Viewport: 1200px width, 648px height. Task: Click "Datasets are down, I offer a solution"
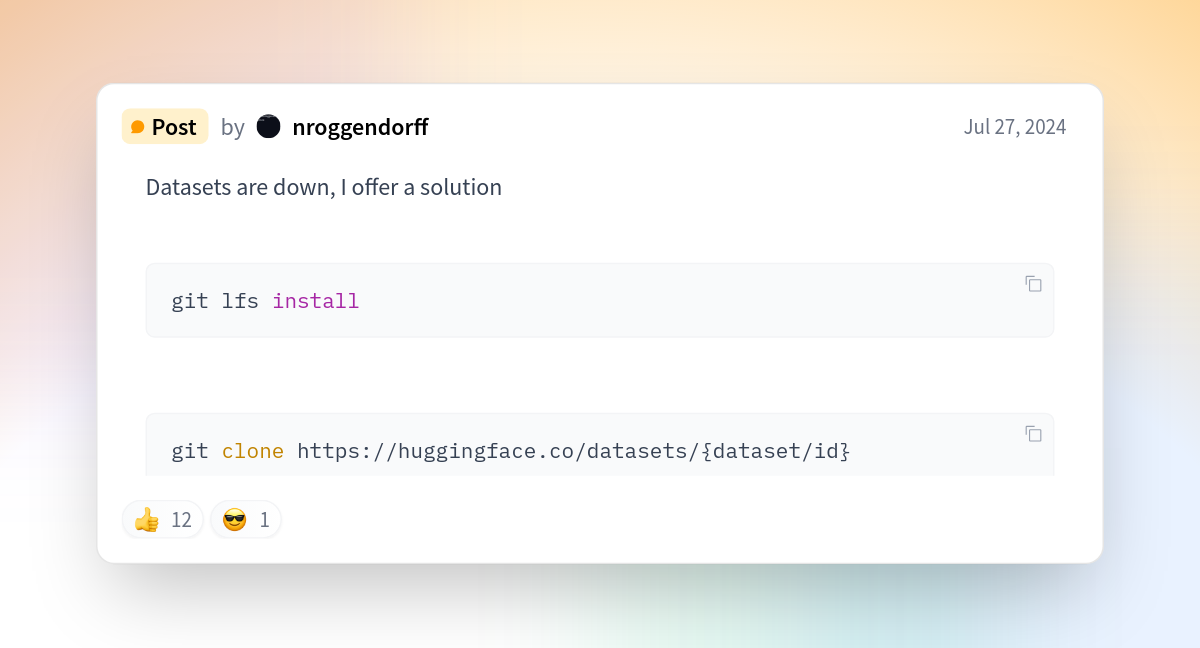[x=324, y=187]
